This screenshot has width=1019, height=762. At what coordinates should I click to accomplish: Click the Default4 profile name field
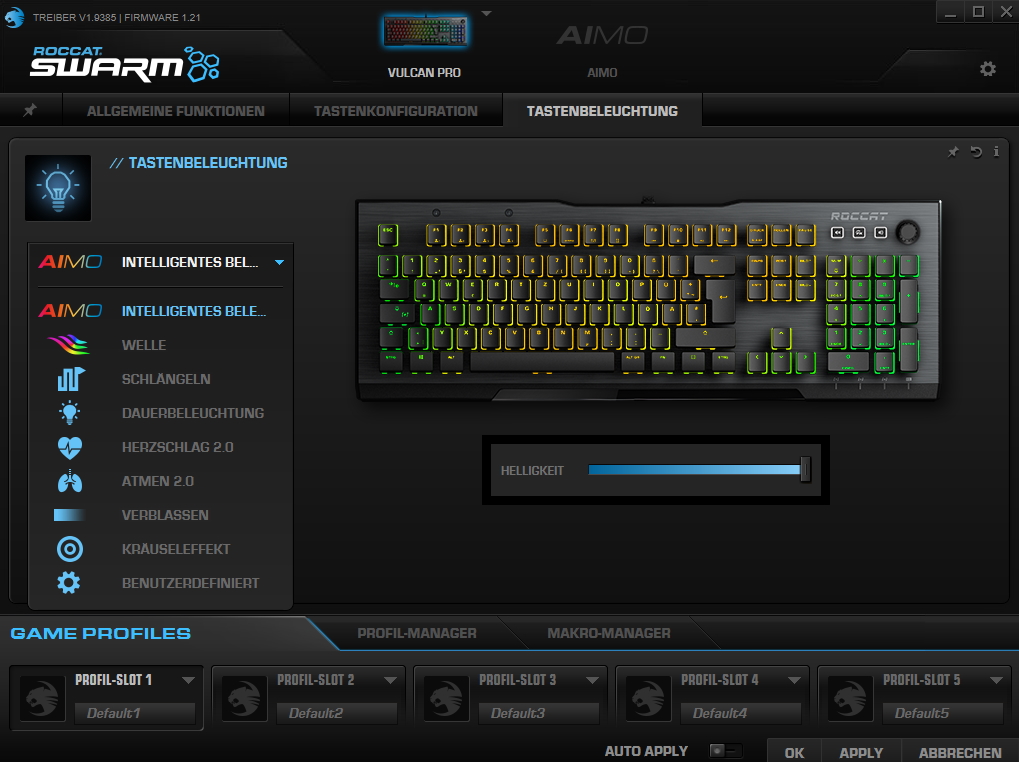[x=740, y=713]
